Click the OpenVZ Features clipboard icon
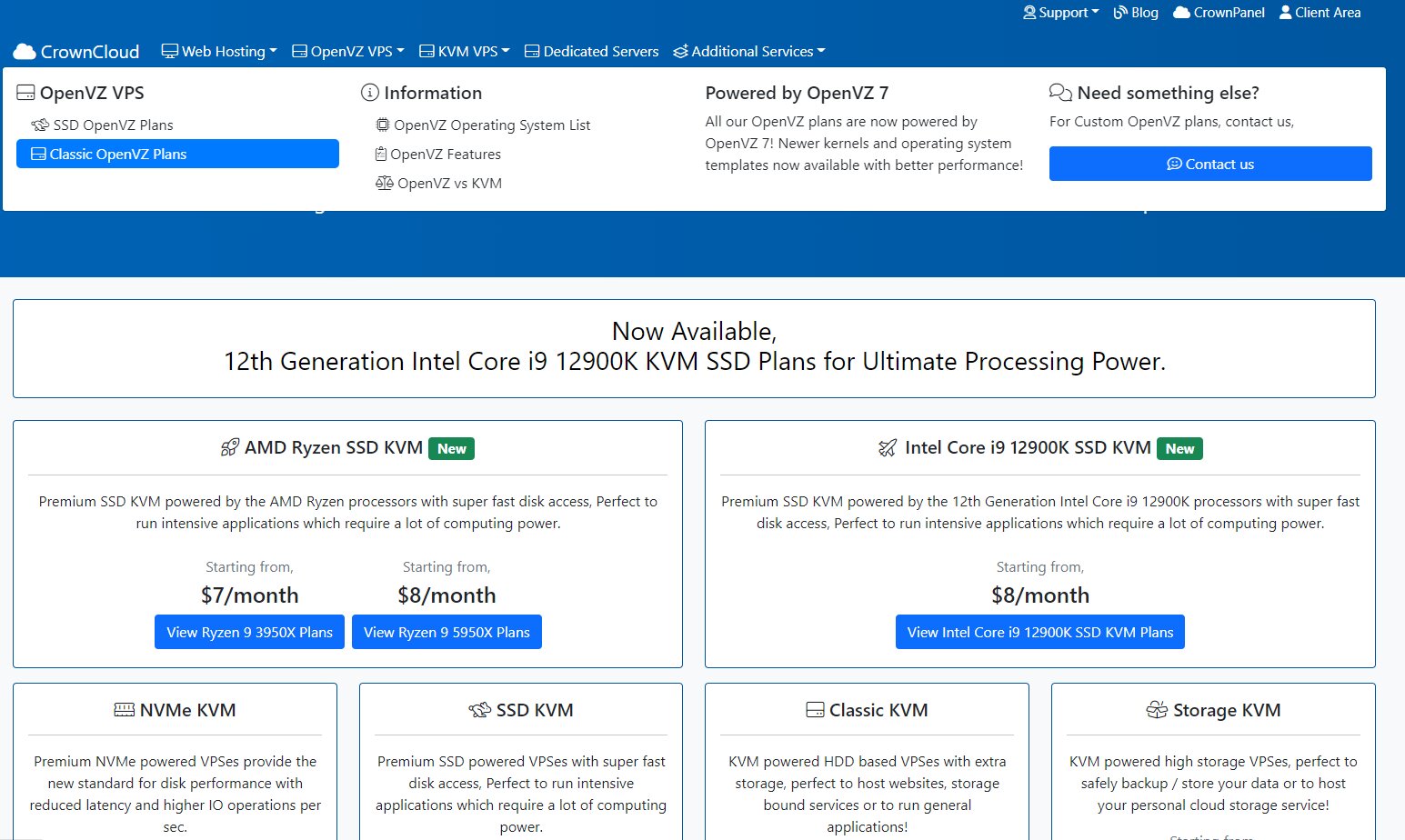The image size is (1405, 840). 381,155
